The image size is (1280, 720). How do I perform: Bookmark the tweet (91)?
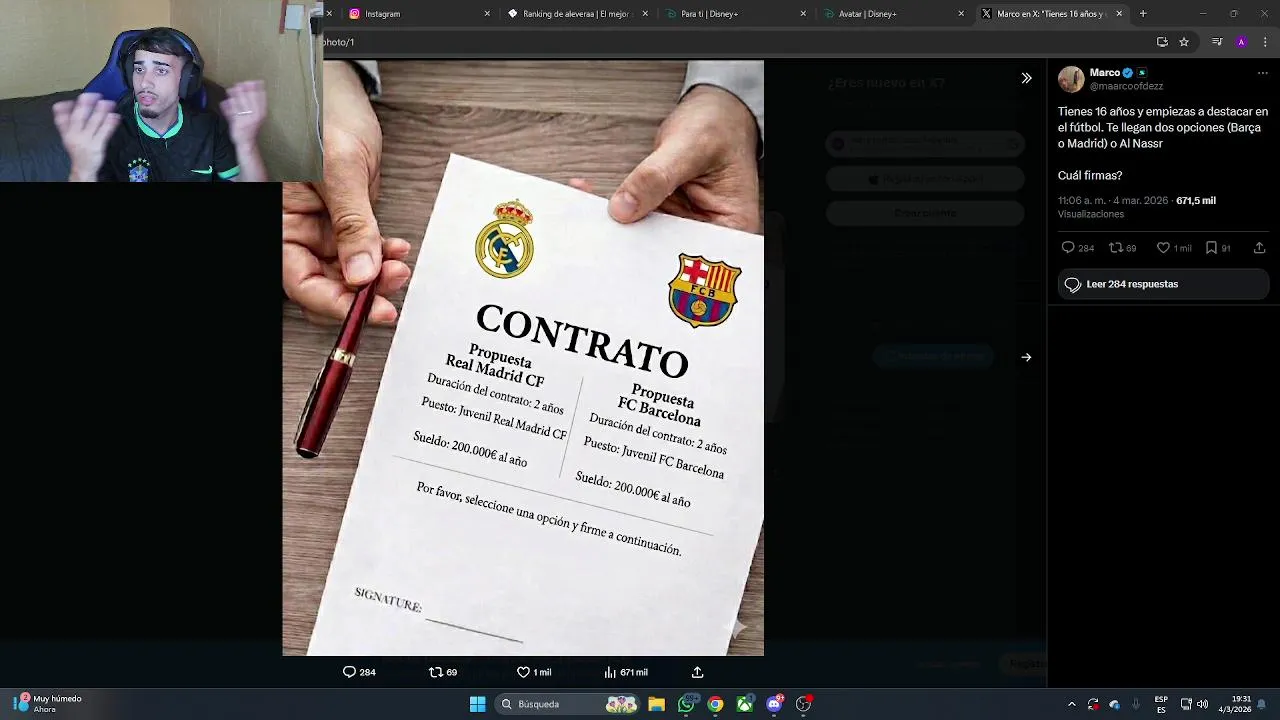(1217, 247)
